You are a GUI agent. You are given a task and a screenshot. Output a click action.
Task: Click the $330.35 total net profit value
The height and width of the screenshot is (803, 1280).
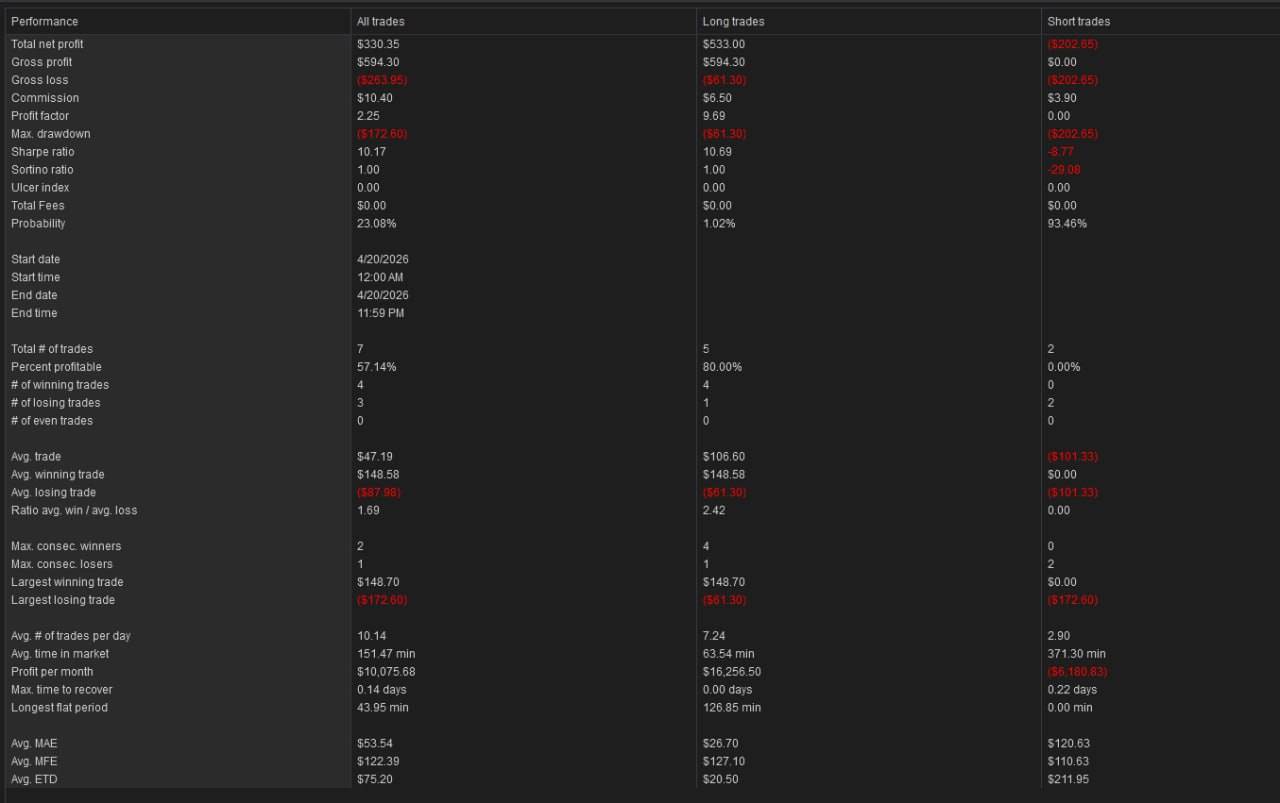tap(378, 44)
